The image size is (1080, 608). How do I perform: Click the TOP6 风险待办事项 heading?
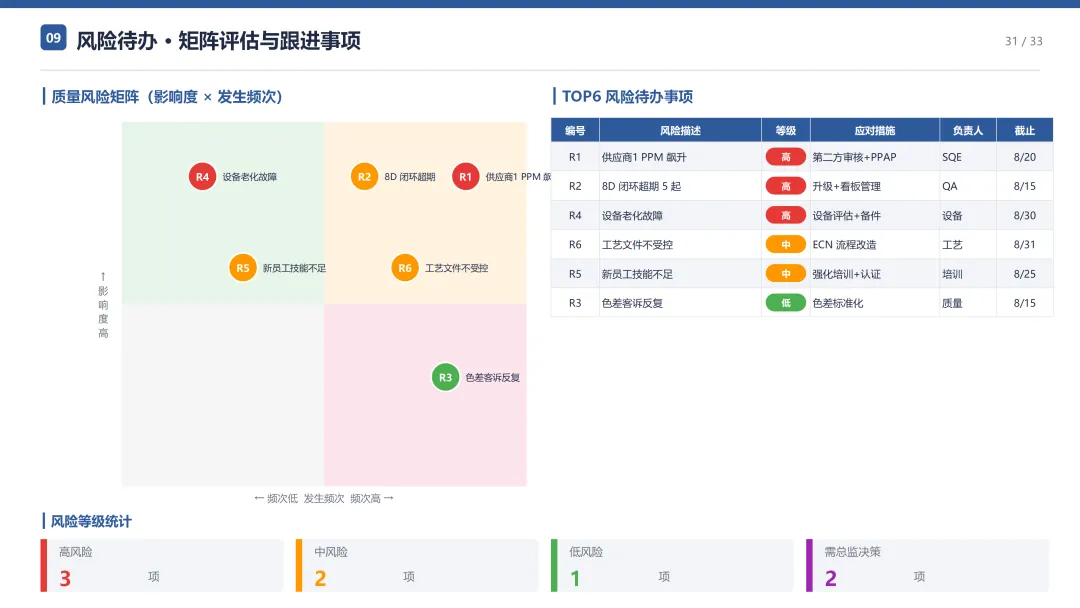coord(627,96)
